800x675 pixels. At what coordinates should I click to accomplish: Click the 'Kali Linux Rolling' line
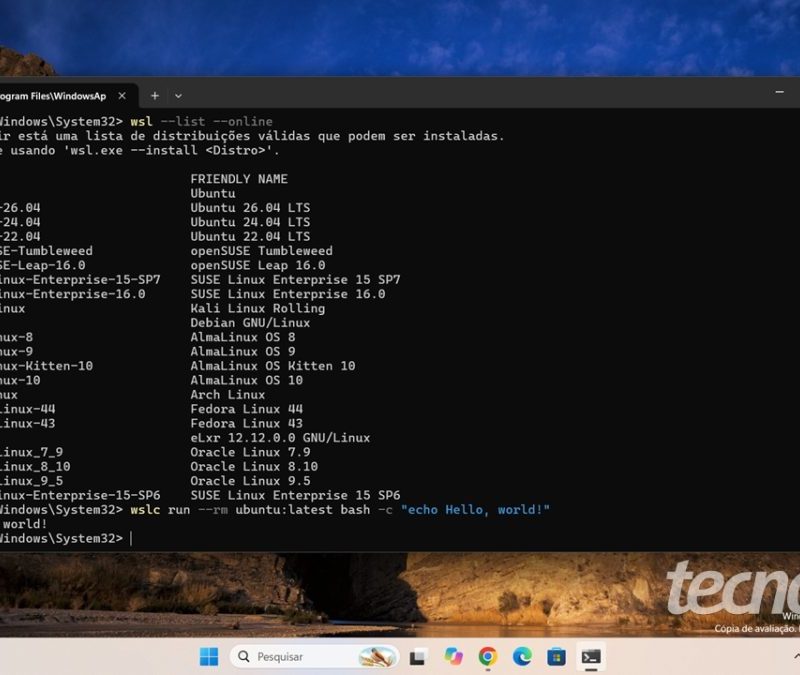[x=258, y=309]
